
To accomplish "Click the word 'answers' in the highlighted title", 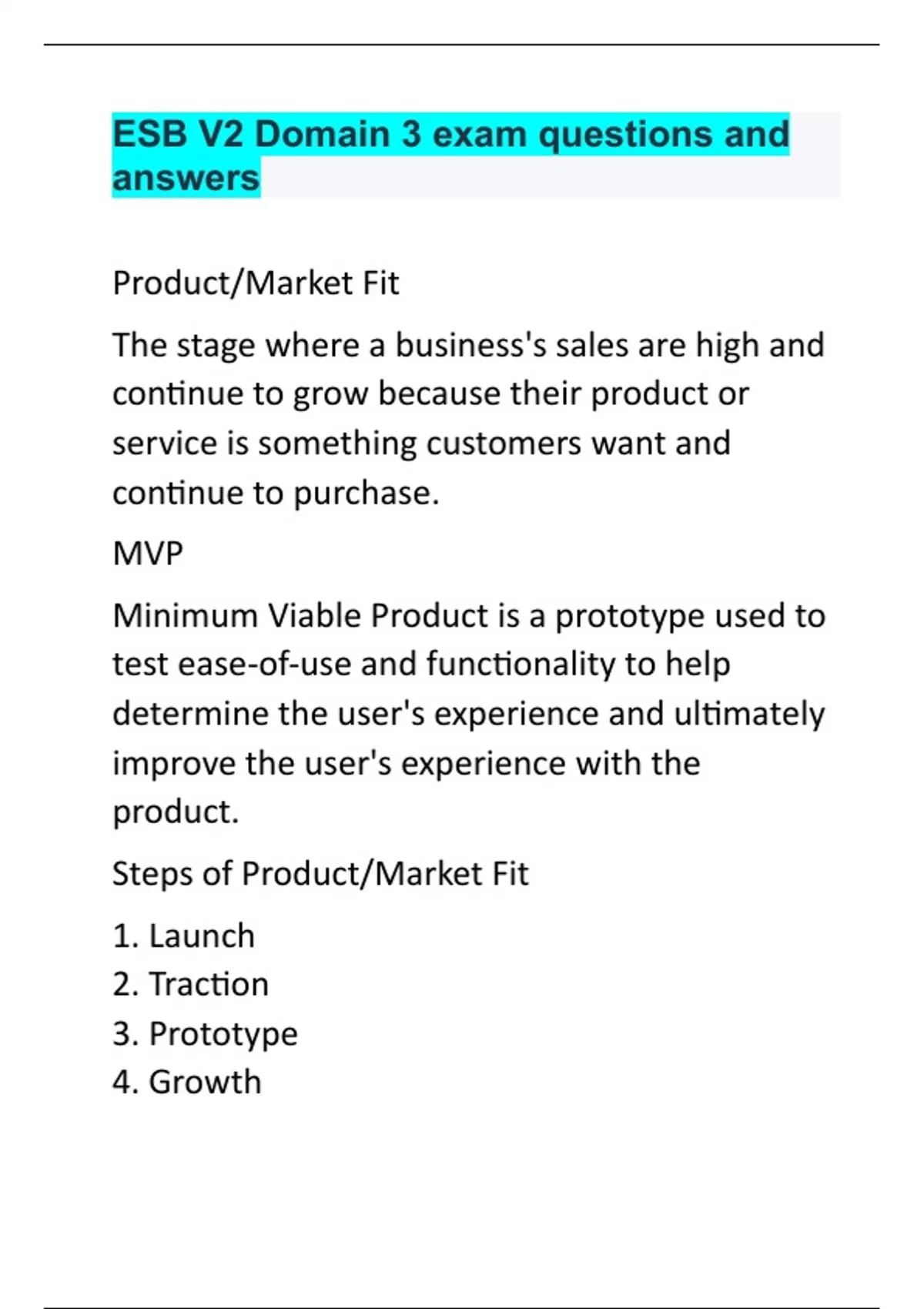I will pyautogui.click(x=186, y=179).
